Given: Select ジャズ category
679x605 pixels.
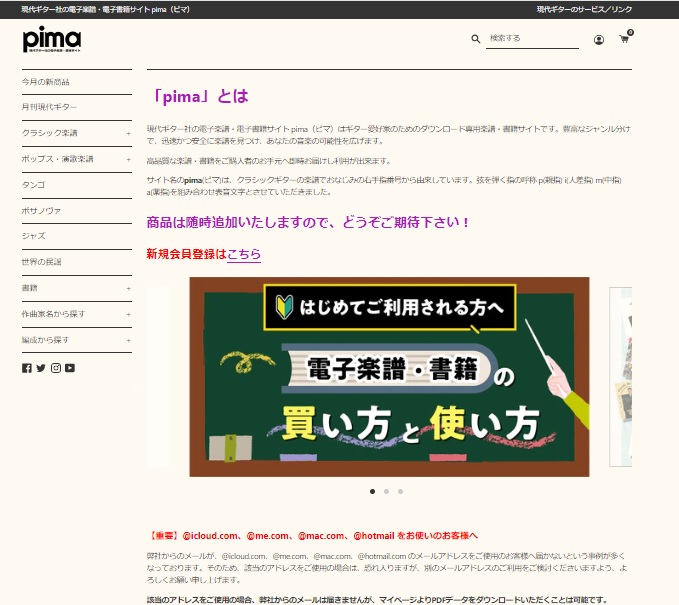Looking at the screenshot, I should 34,236.
